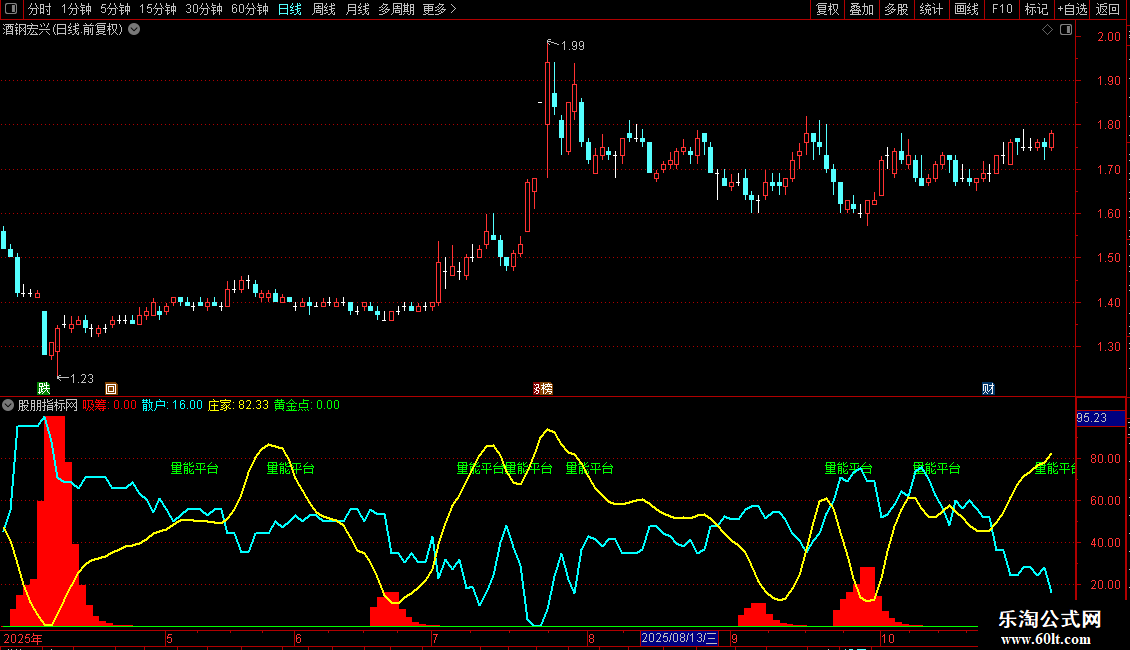Viewport: 1130px width, 650px height.
Task: Open the 多股 multi-stock view
Action: click(x=896, y=9)
